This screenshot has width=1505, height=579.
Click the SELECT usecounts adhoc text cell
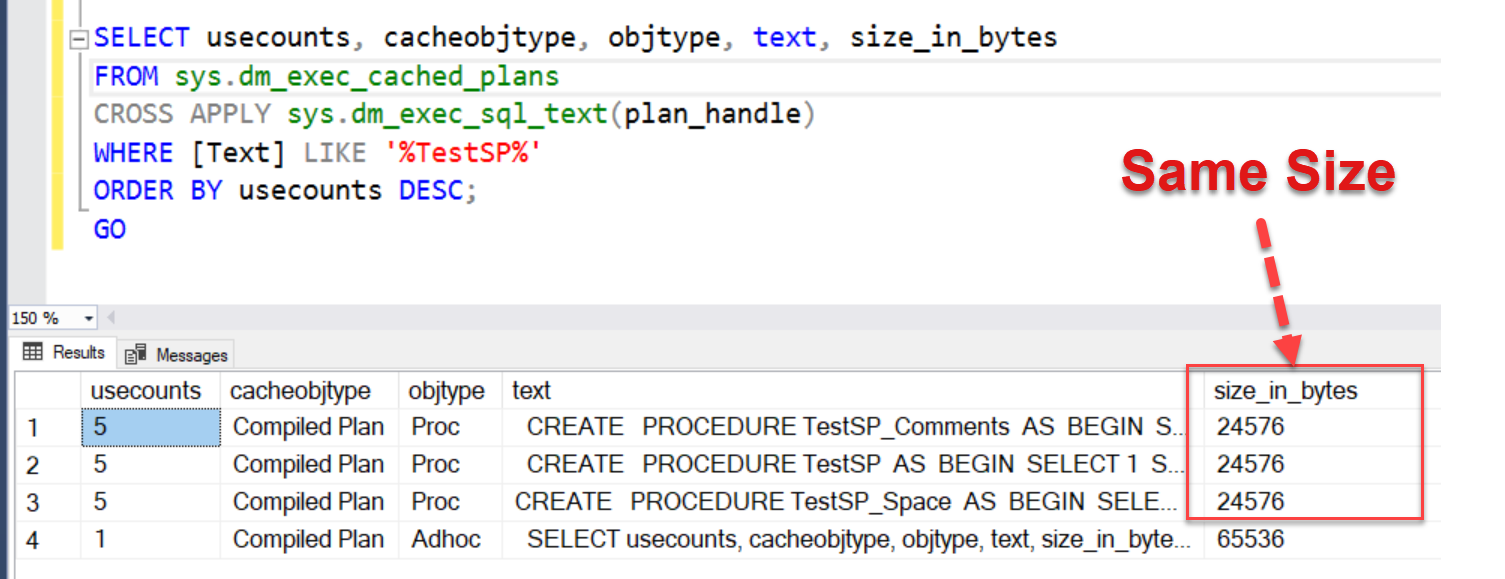point(853,540)
